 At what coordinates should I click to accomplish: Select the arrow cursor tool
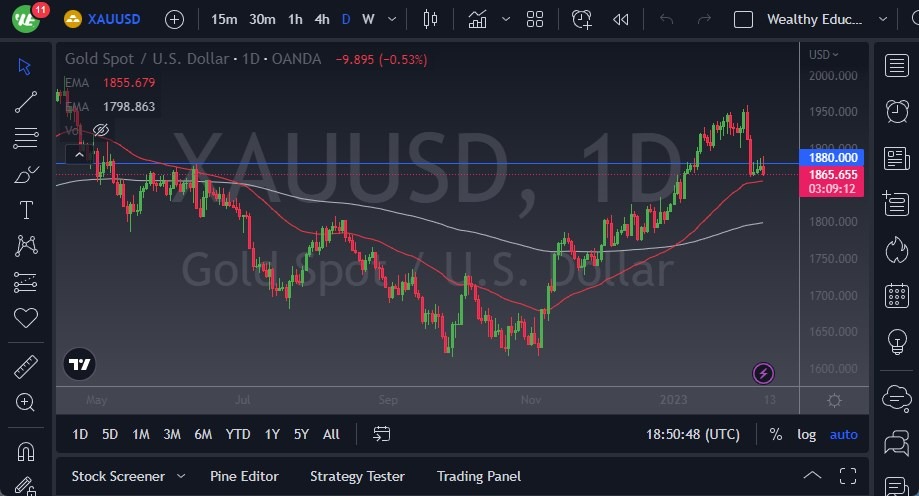tap(25, 66)
